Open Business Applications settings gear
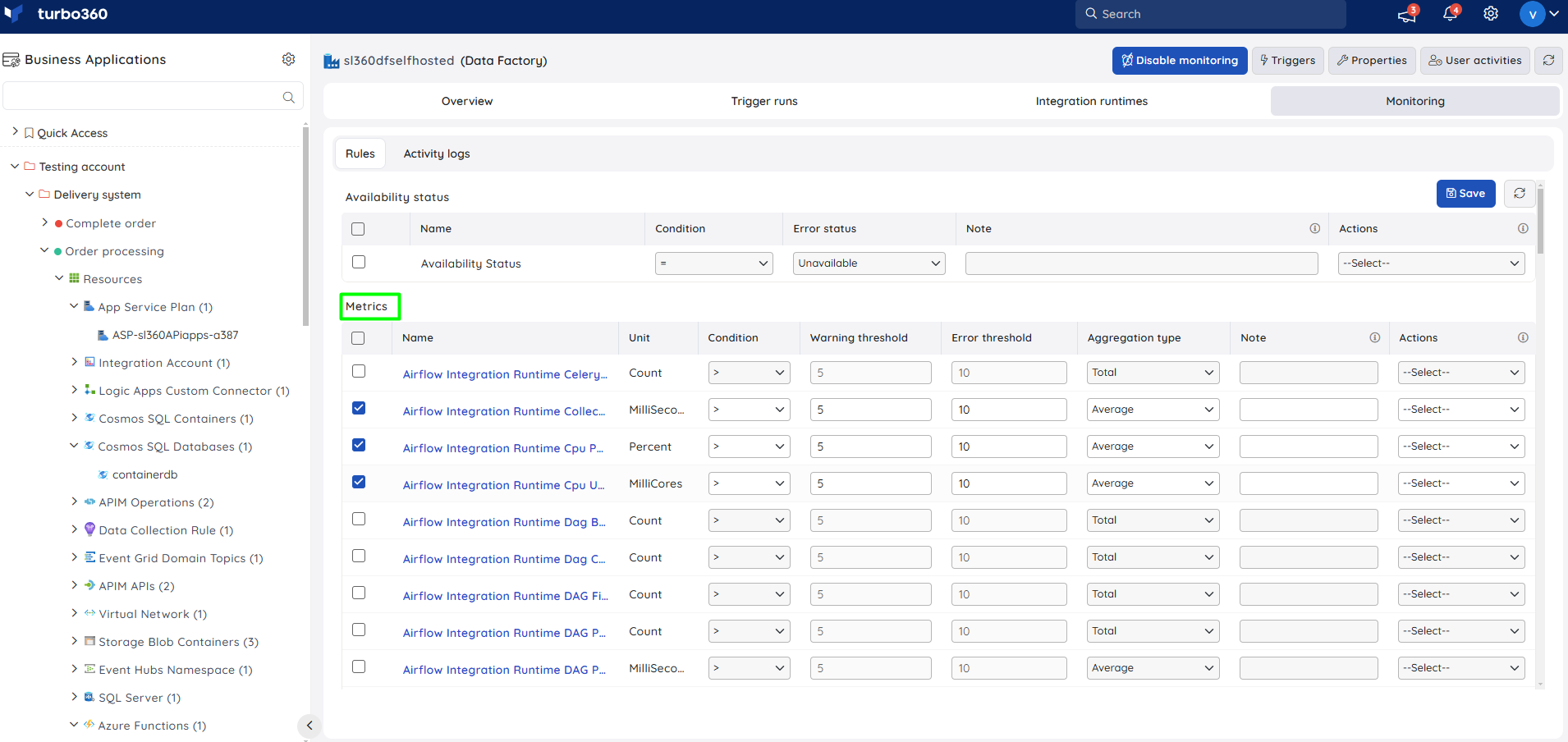This screenshot has width=1568, height=742. [288, 59]
